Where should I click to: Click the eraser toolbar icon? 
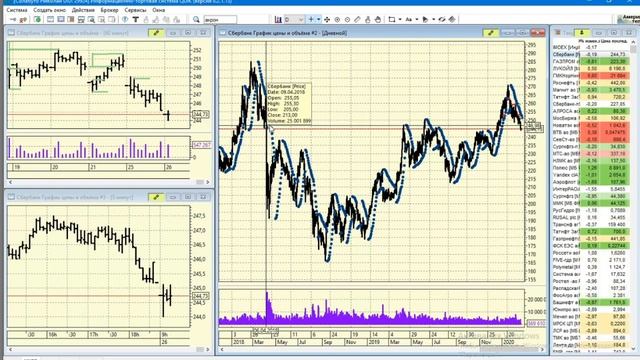tap(452, 20)
